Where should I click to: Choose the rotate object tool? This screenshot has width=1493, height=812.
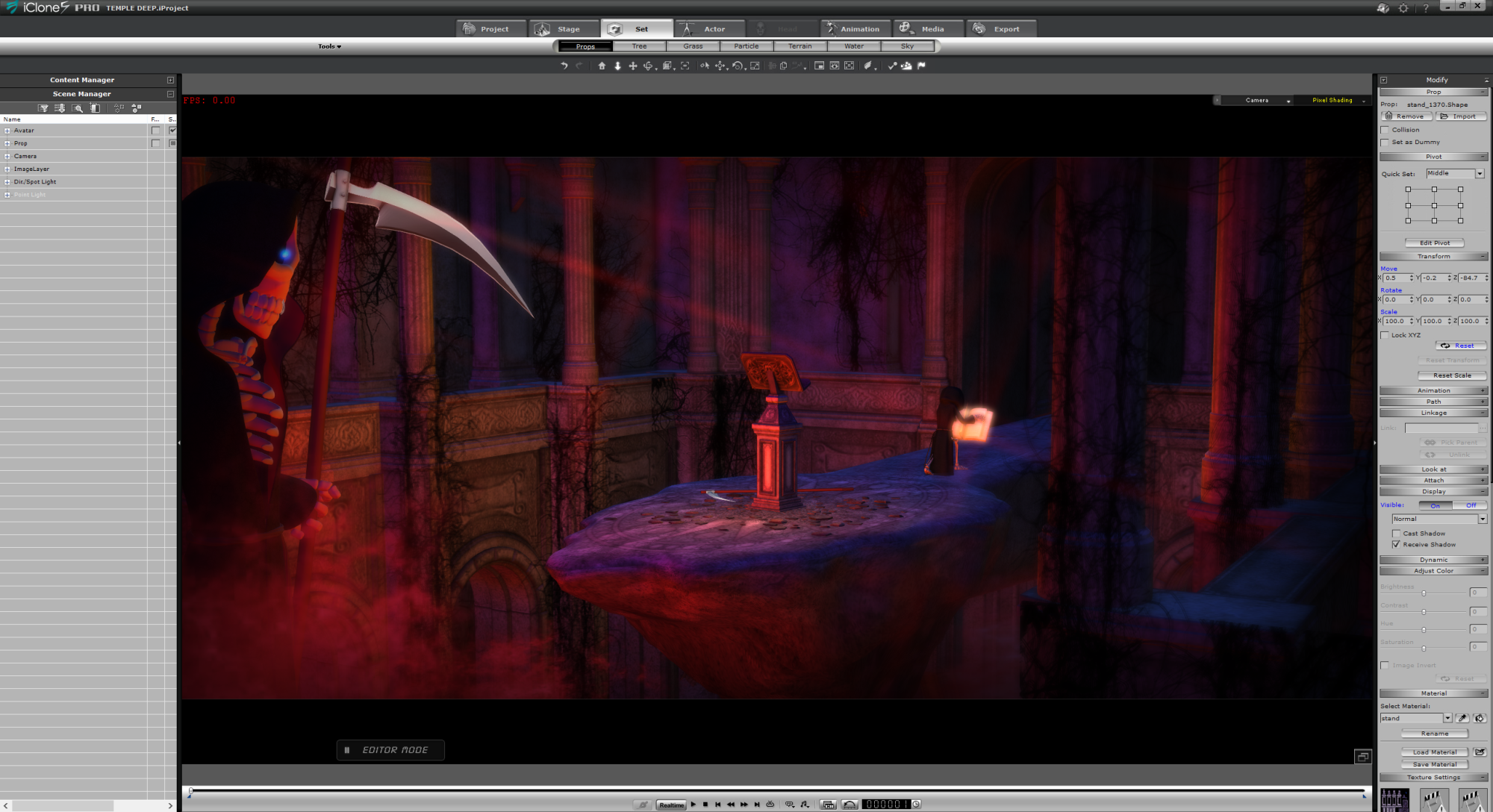(x=738, y=66)
